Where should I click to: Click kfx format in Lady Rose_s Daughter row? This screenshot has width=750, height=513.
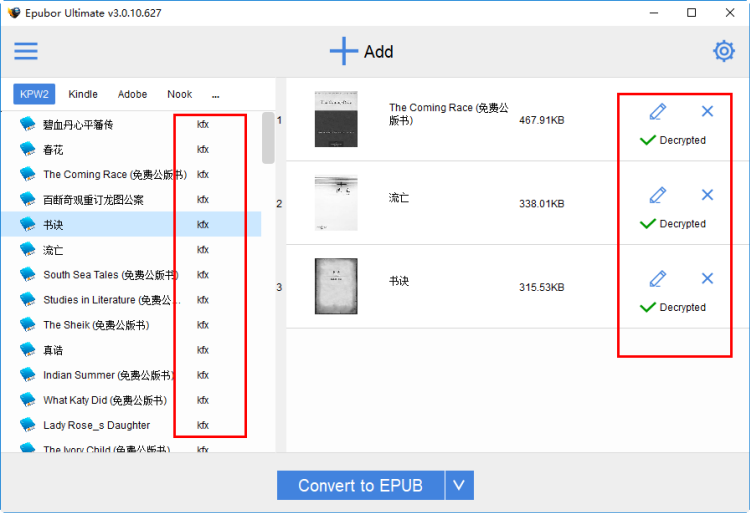[203, 425]
